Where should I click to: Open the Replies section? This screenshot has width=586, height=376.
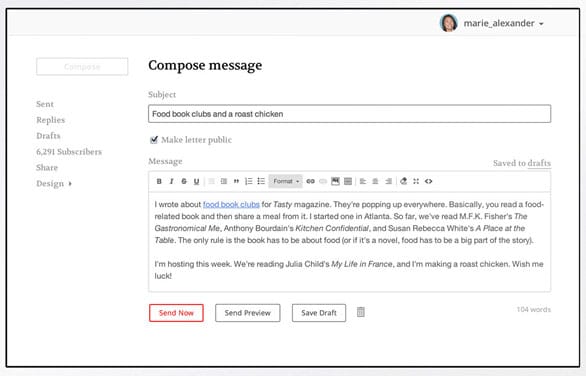50,120
